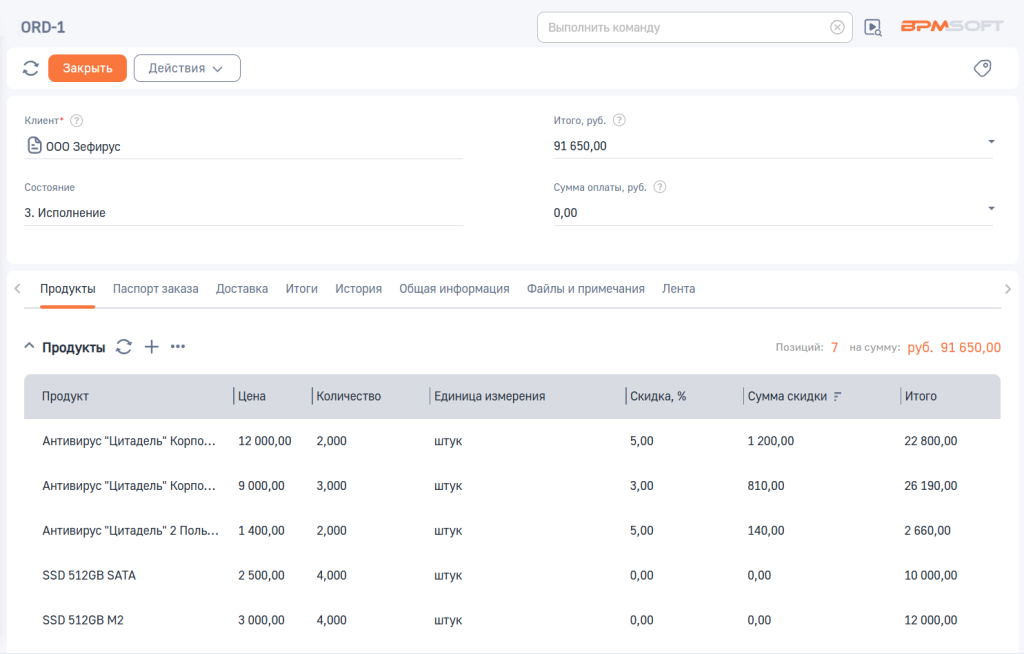
Task: Open client link ООО Зефирус
Action: pyautogui.click(x=83, y=146)
